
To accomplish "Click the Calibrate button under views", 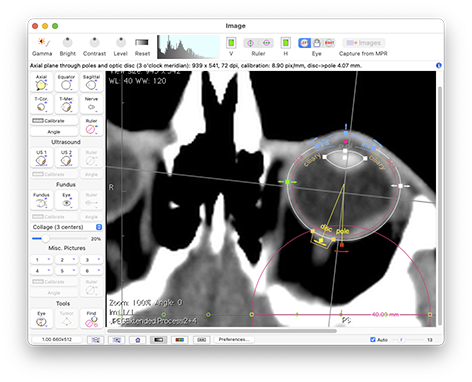I will click(x=54, y=121).
